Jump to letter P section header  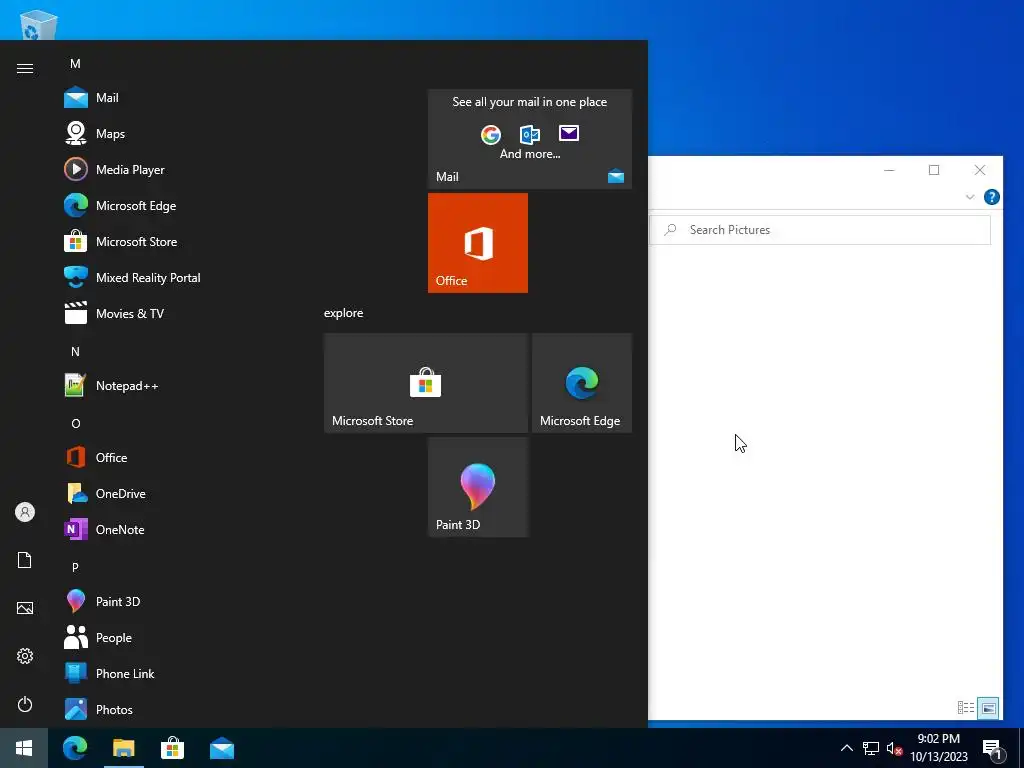pyautogui.click(x=75, y=568)
